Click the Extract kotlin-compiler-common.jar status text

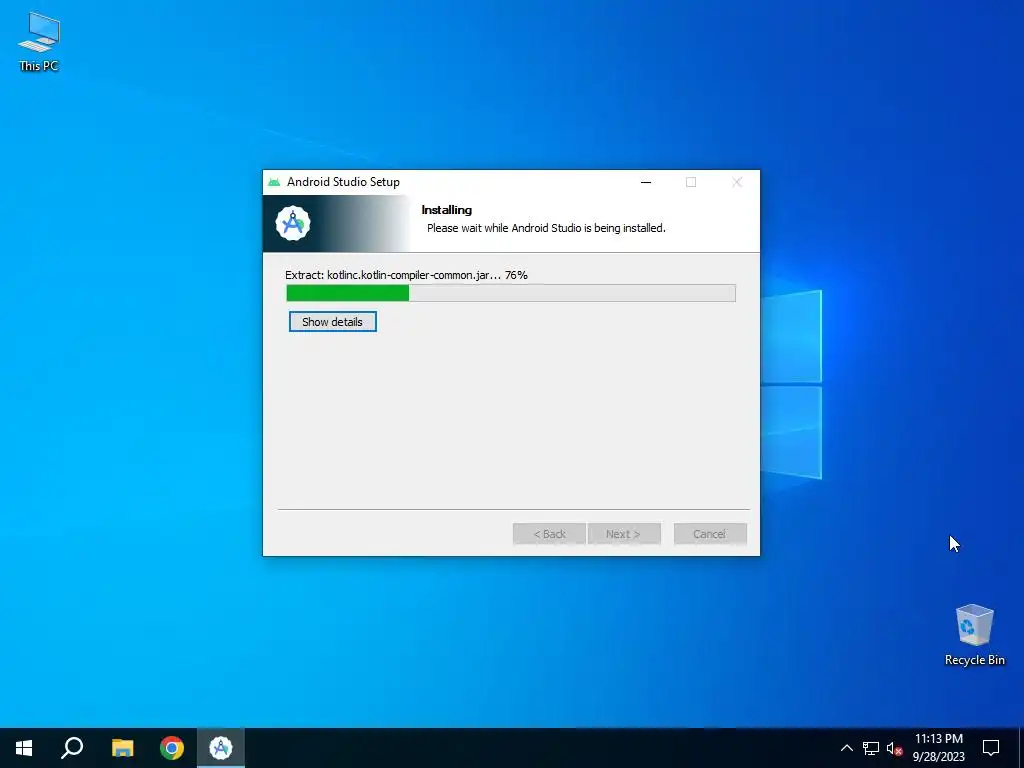pyautogui.click(x=406, y=275)
